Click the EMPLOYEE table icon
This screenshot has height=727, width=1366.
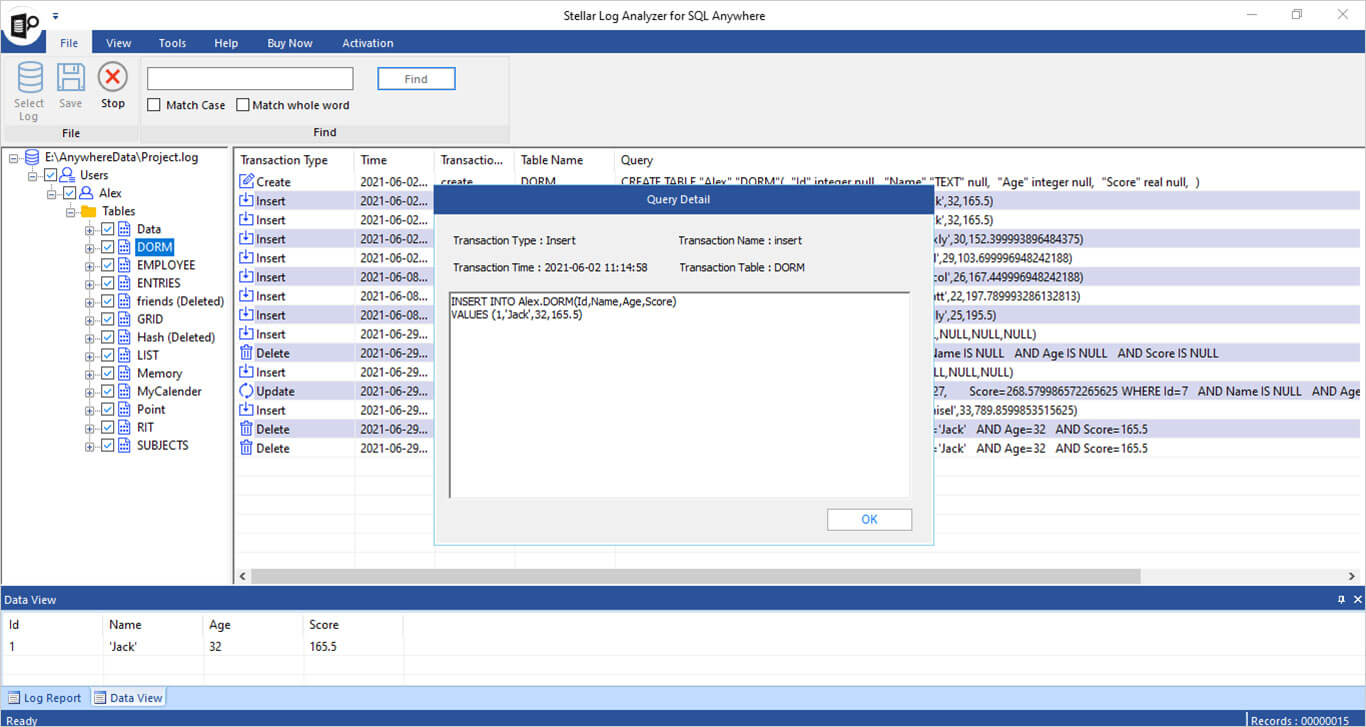[125, 265]
